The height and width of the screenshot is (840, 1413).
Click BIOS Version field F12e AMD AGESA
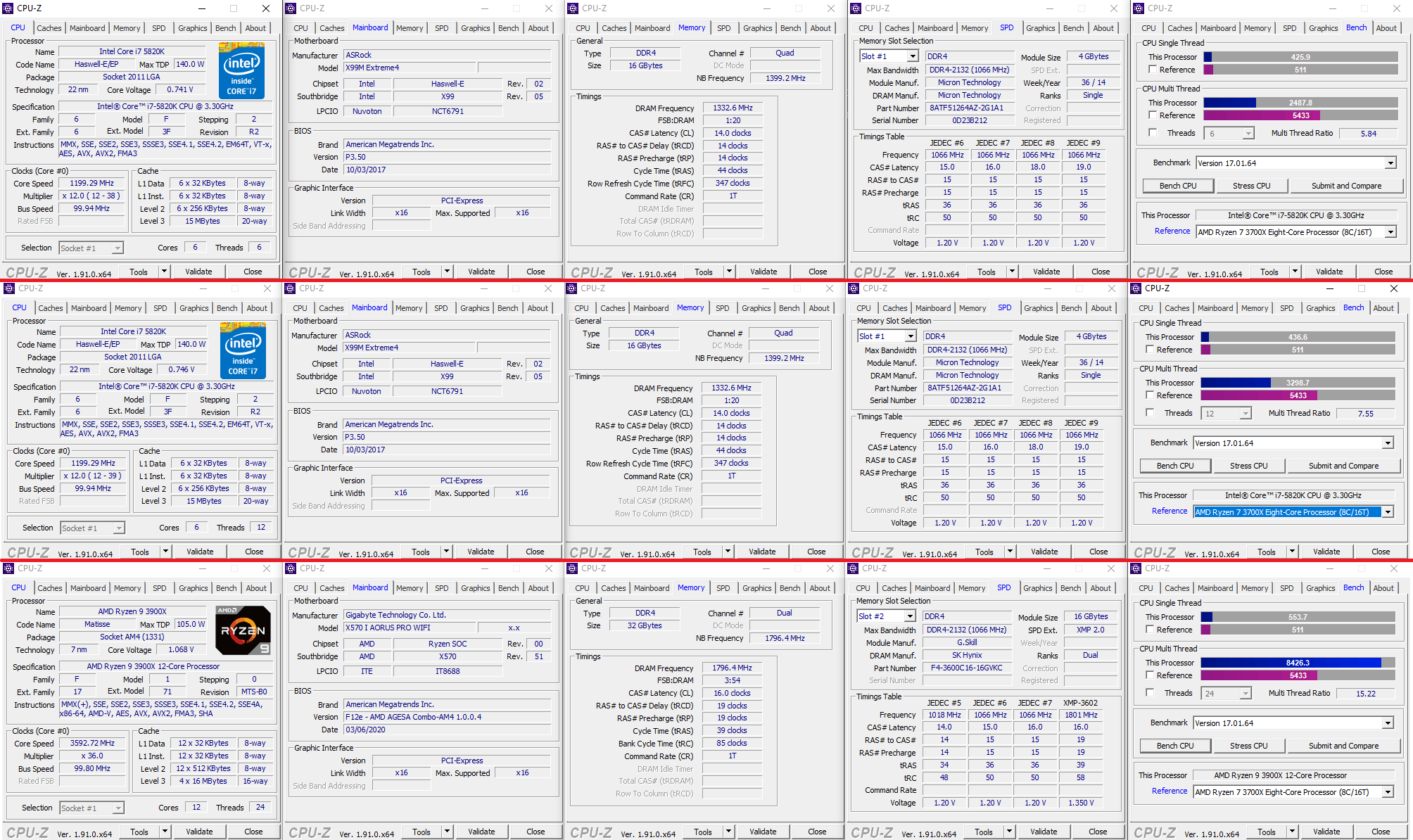pyautogui.click(x=448, y=717)
